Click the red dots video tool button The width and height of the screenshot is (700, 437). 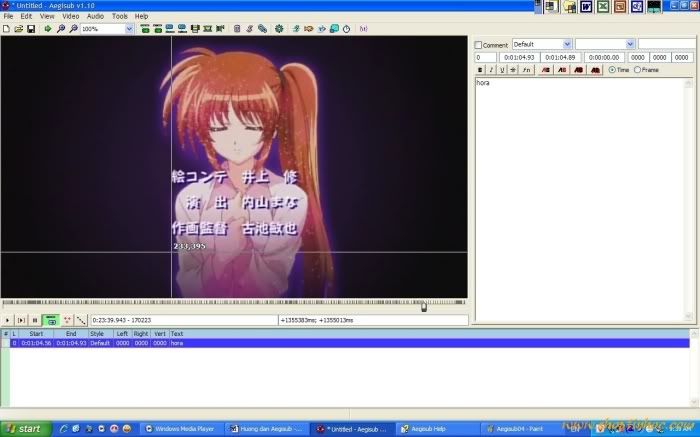click(67, 320)
